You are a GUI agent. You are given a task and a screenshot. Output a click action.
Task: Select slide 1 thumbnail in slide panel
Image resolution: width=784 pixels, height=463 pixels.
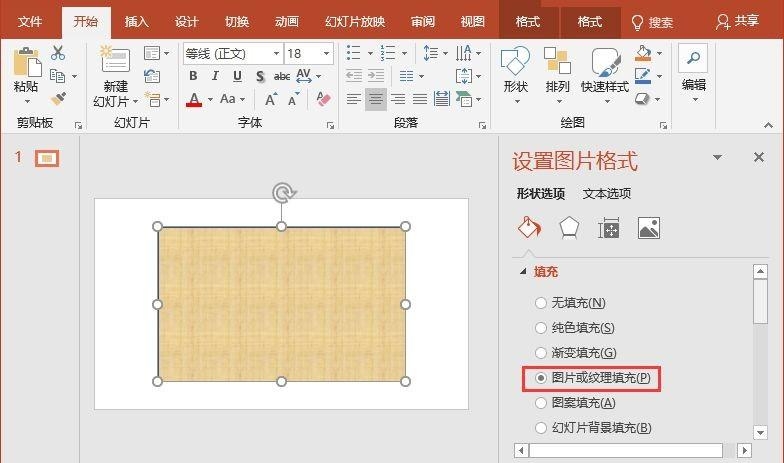coord(47,158)
